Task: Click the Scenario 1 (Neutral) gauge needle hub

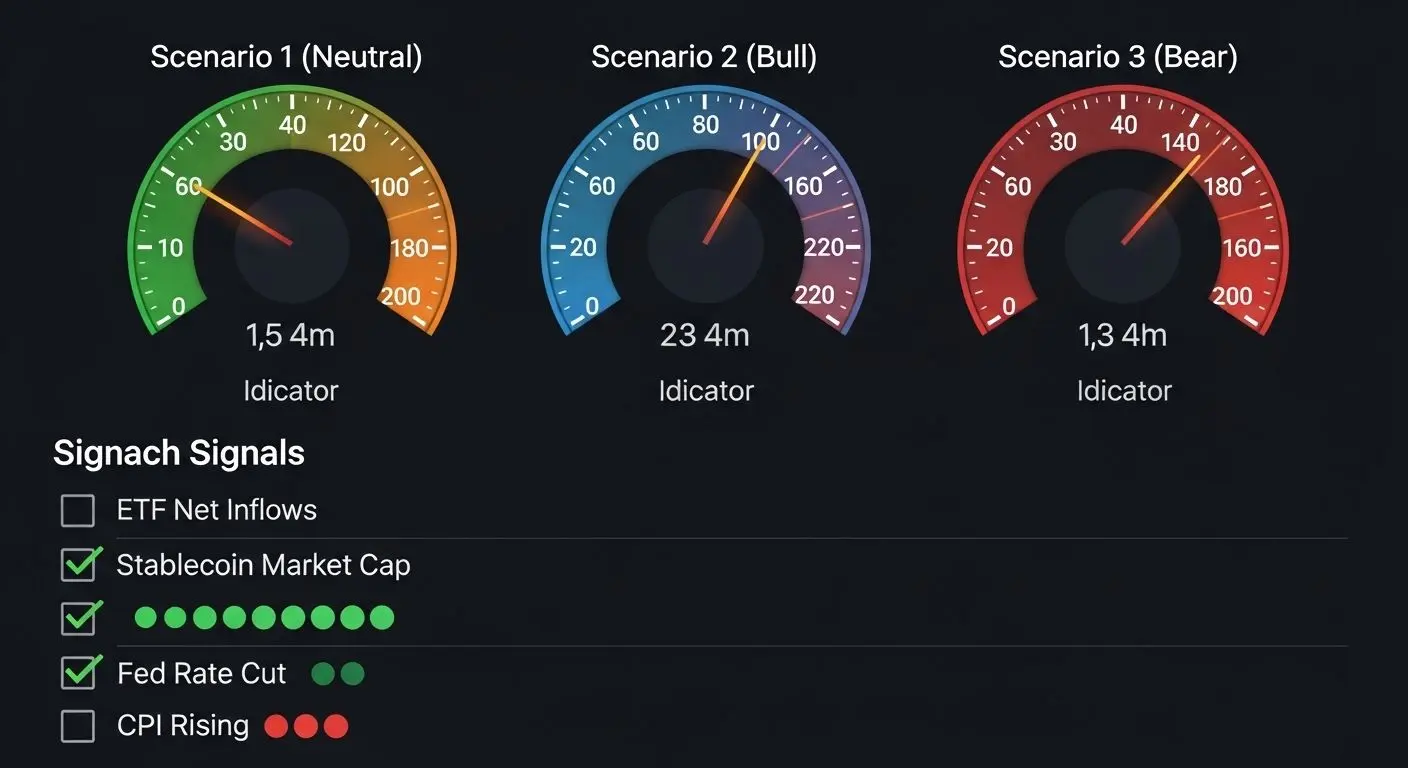Action: pyautogui.click(x=291, y=243)
